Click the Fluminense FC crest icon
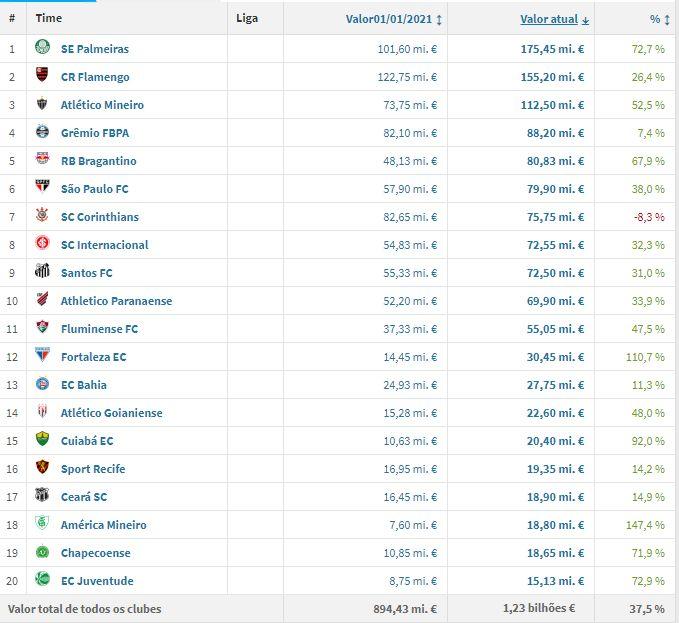679x623 pixels. click(42, 328)
